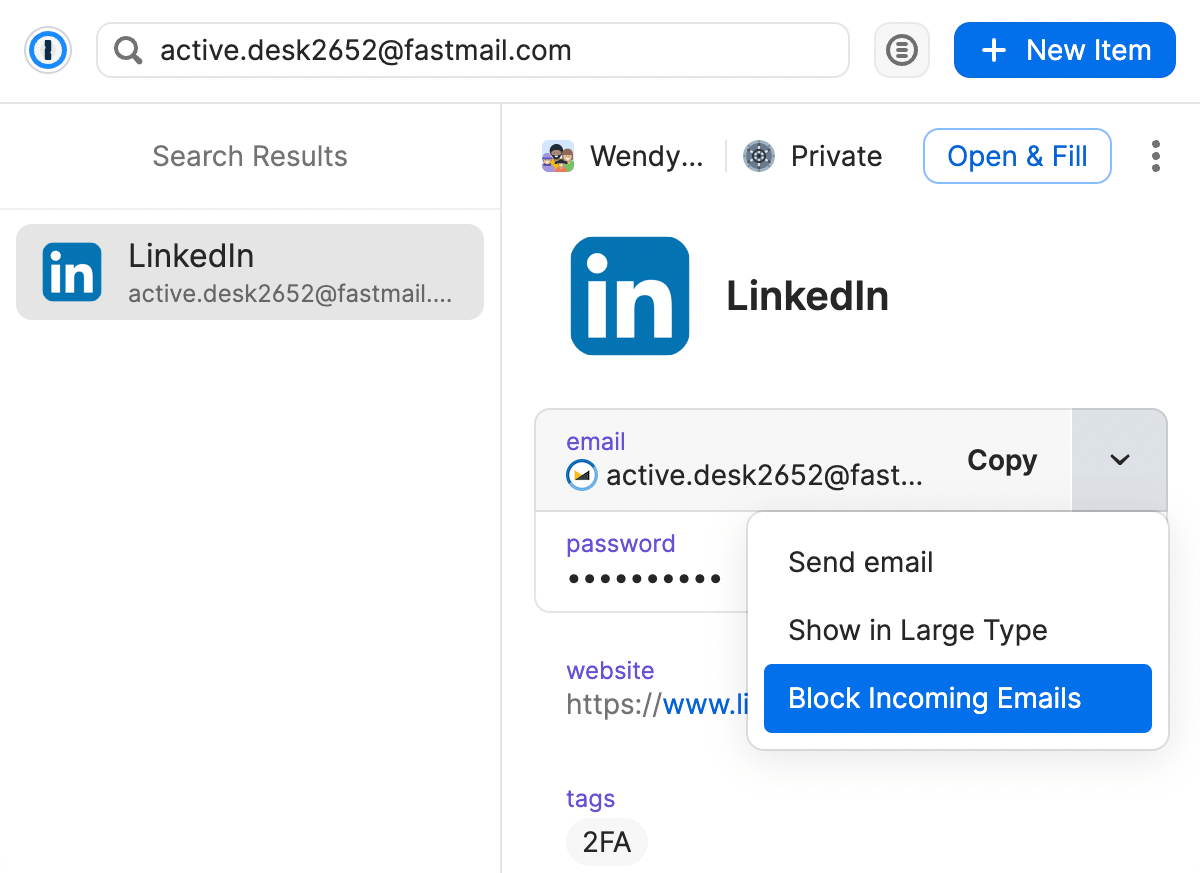Screen dimensions: 1200x873
Task: Choose Send email from the menu
Action: (x=860, y=562)
